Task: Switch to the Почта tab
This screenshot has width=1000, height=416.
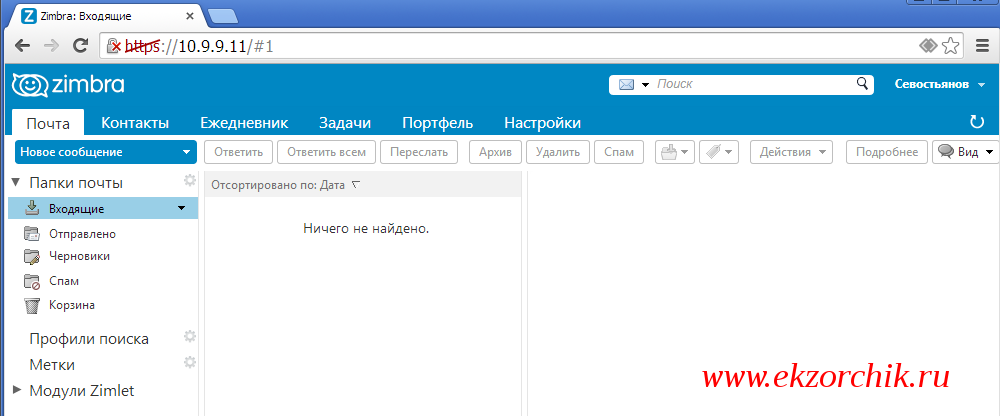Action: pos(48,123)
